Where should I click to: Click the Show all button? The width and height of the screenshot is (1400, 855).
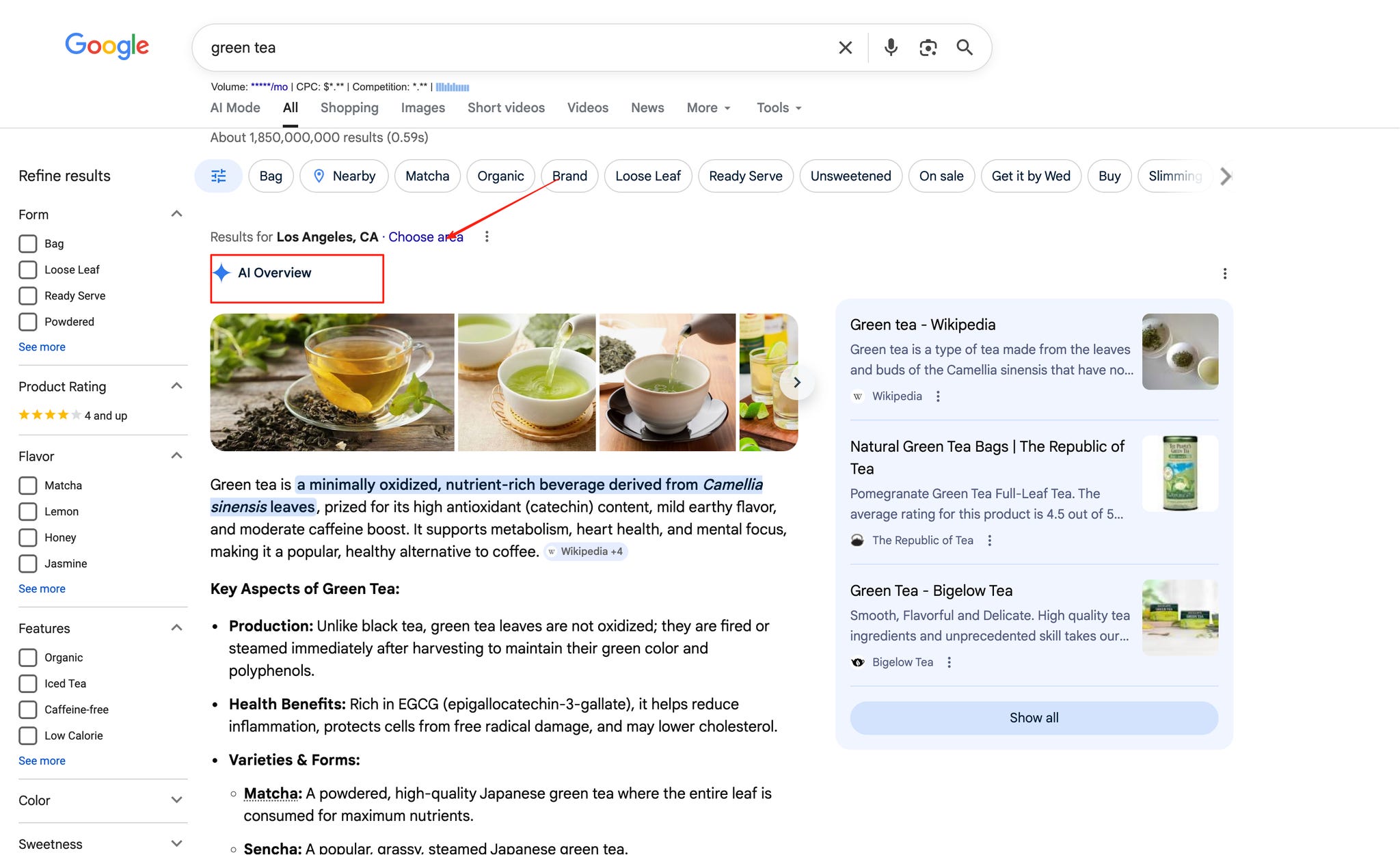click(x=1034, y=718)
